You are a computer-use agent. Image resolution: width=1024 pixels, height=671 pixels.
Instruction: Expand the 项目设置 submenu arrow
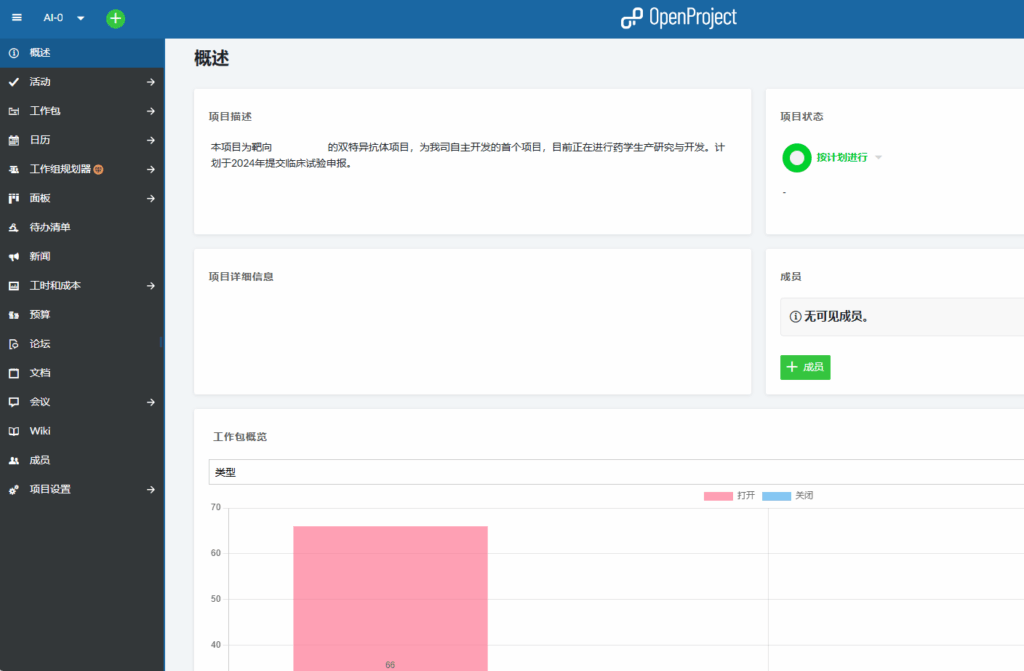pyautogui.click(x=151, y=489)
